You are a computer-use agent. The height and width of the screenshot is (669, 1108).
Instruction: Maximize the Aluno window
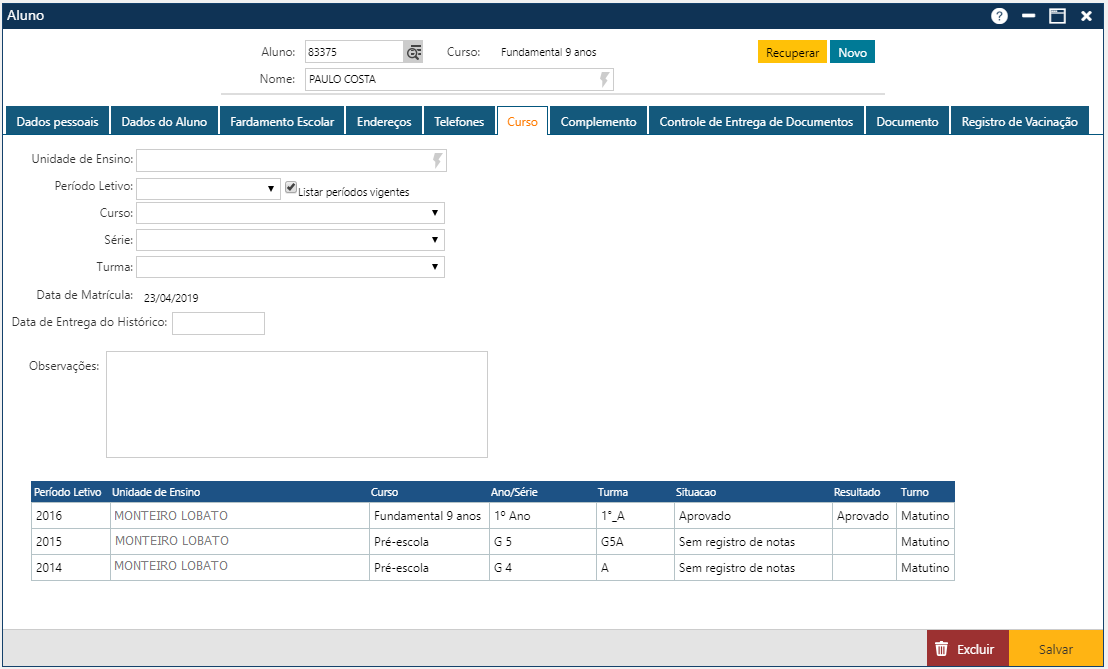[1057, 16]
